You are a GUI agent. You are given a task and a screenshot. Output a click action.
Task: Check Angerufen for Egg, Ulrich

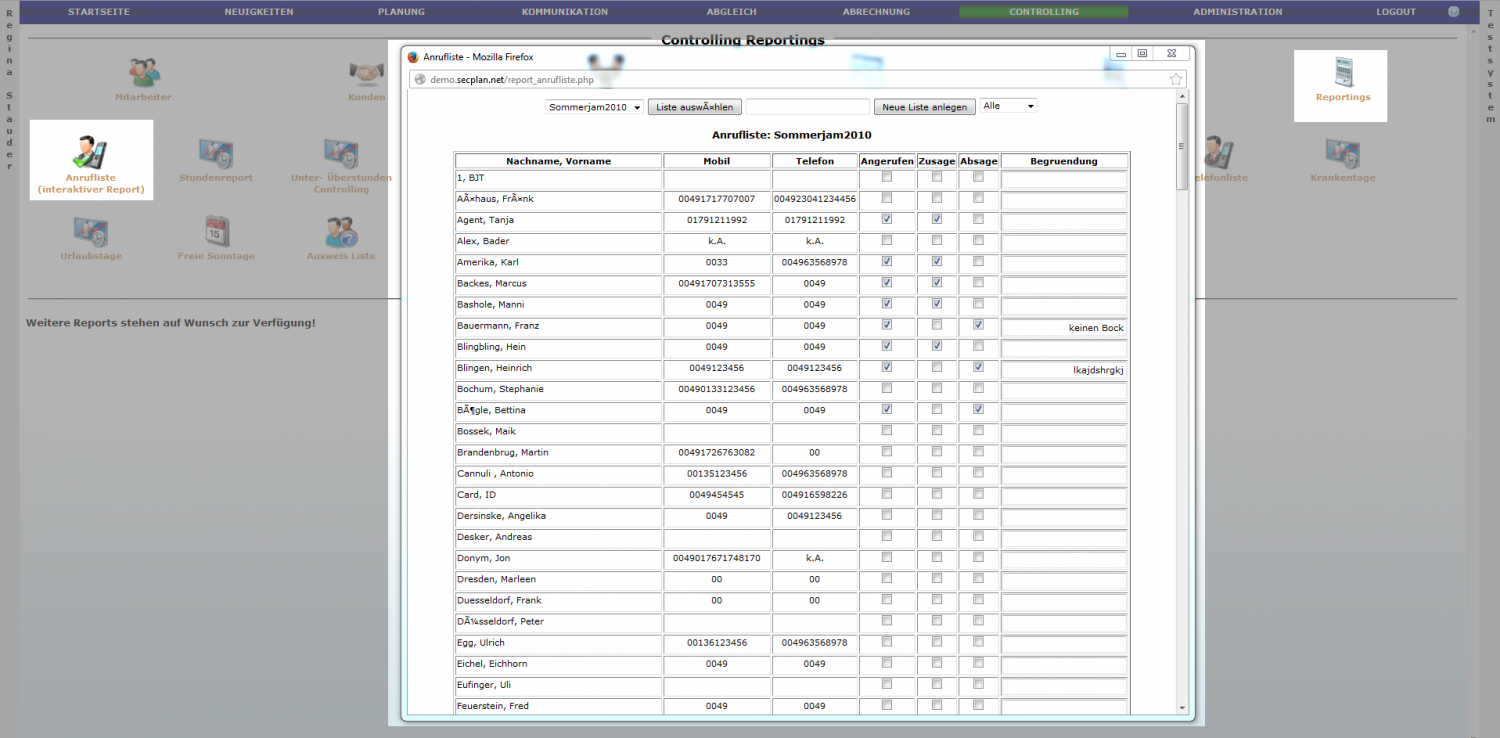[887, 642]
